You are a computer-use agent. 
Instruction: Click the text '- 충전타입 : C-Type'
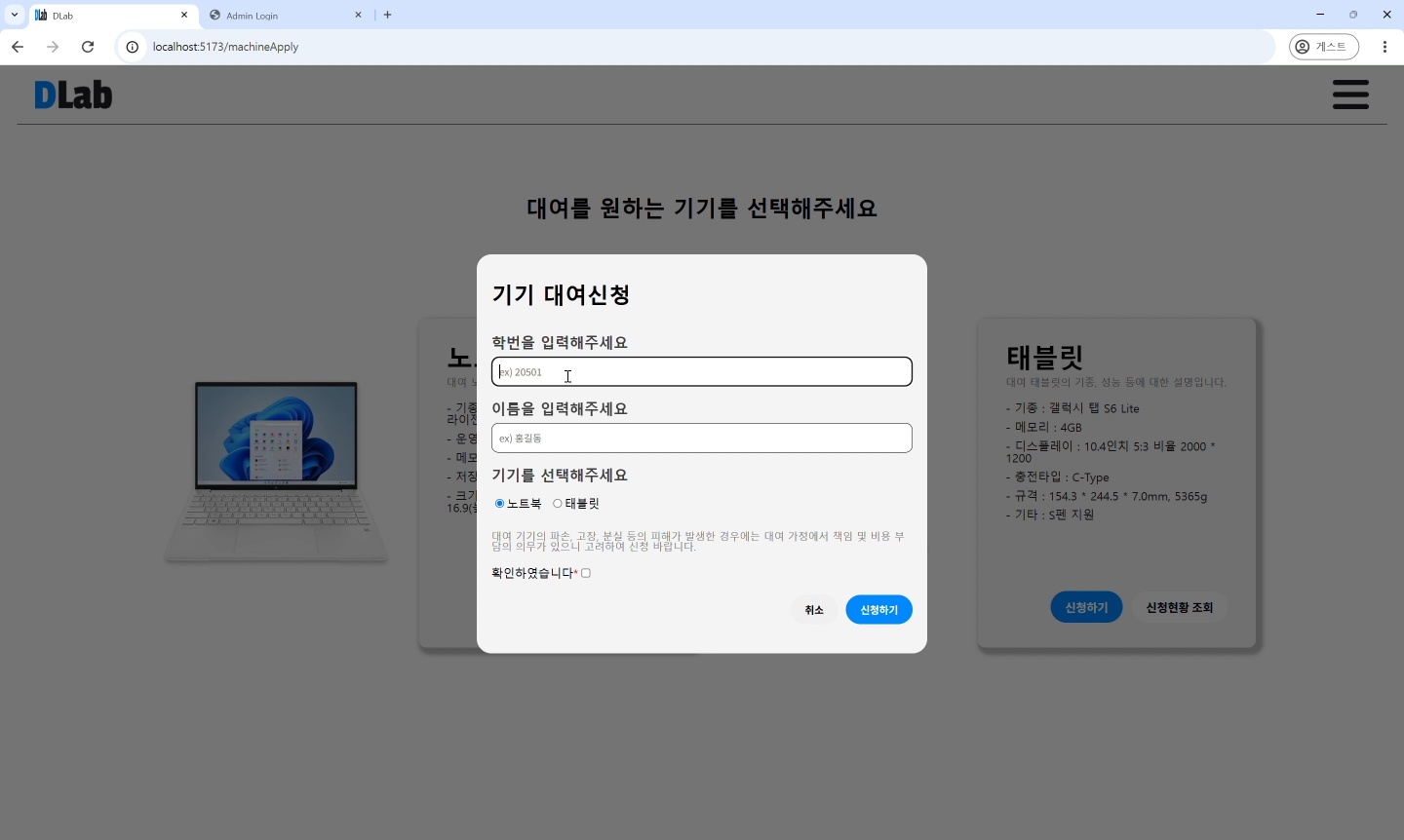click(1058, 477)
